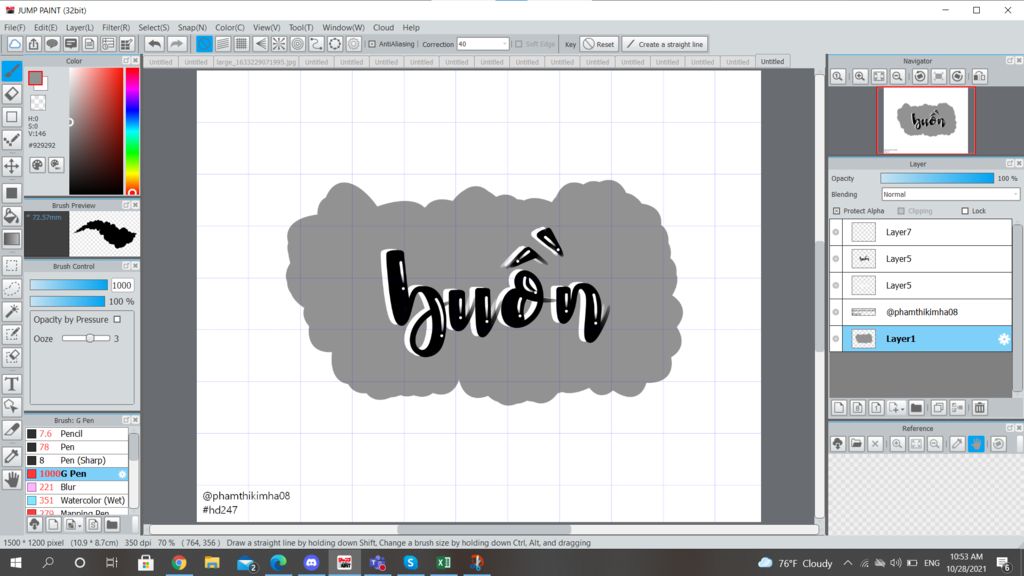Toggle visibility of @phamthikimha08 layer

[x=836, y=312]
